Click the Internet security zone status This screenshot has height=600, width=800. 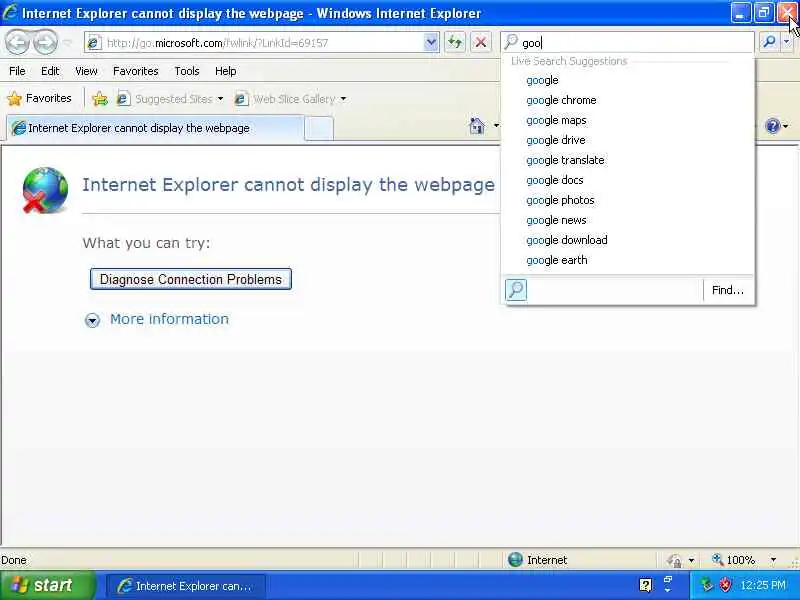(x=537, y=560)
